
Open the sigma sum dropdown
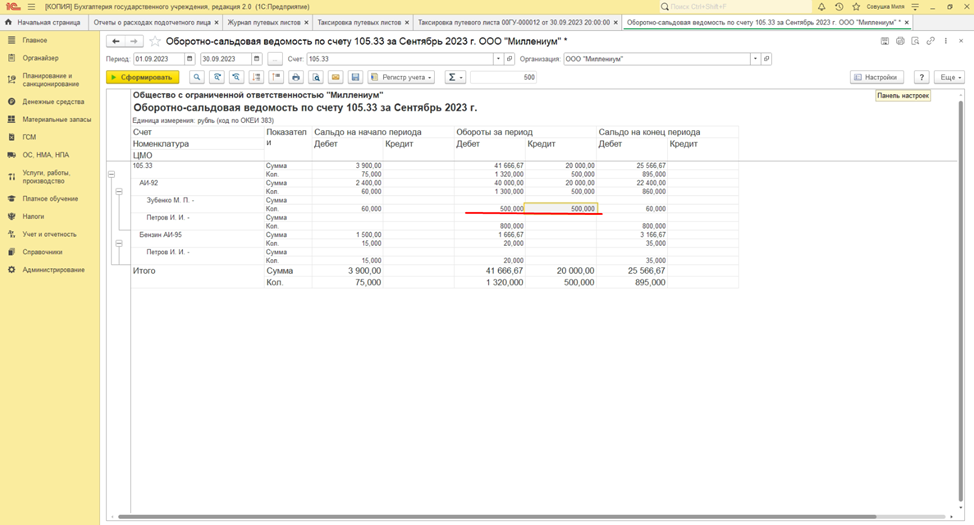click(x=455, y=77)
